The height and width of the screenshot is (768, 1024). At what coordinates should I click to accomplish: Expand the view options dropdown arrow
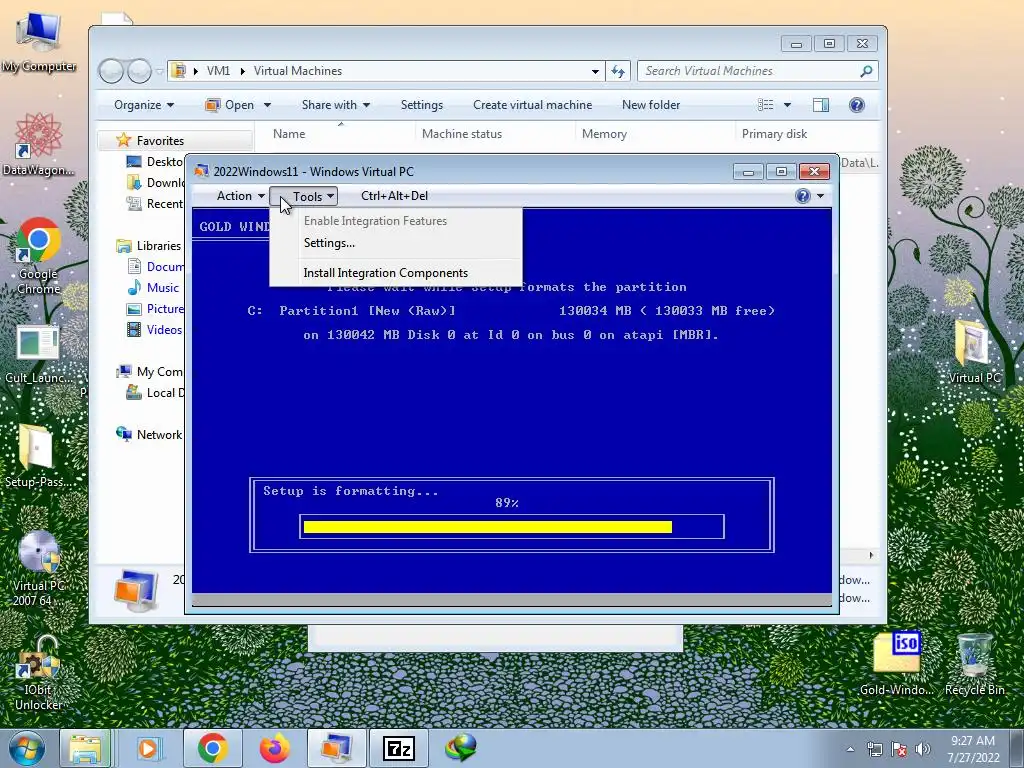(x=787, y=105)
